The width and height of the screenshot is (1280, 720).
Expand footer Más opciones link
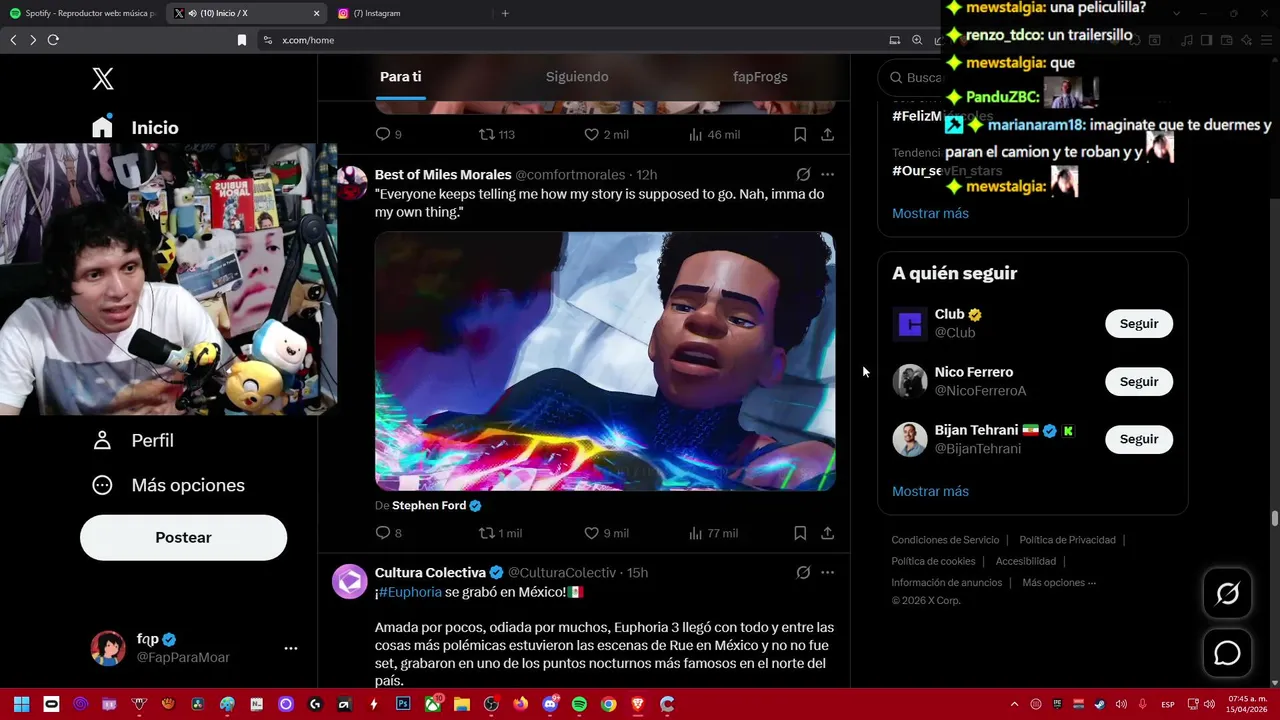click(1059, 582)
